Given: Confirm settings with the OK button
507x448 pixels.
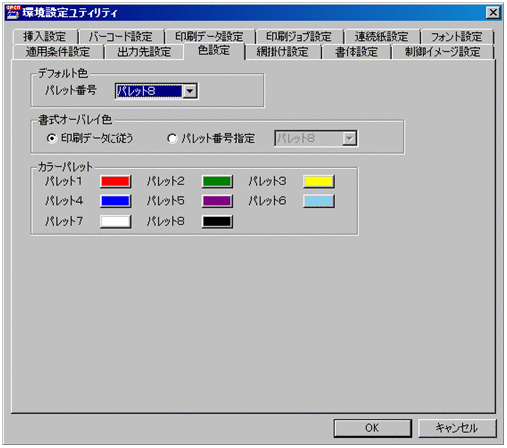Looking at the screenshot, I should [372, 428].
